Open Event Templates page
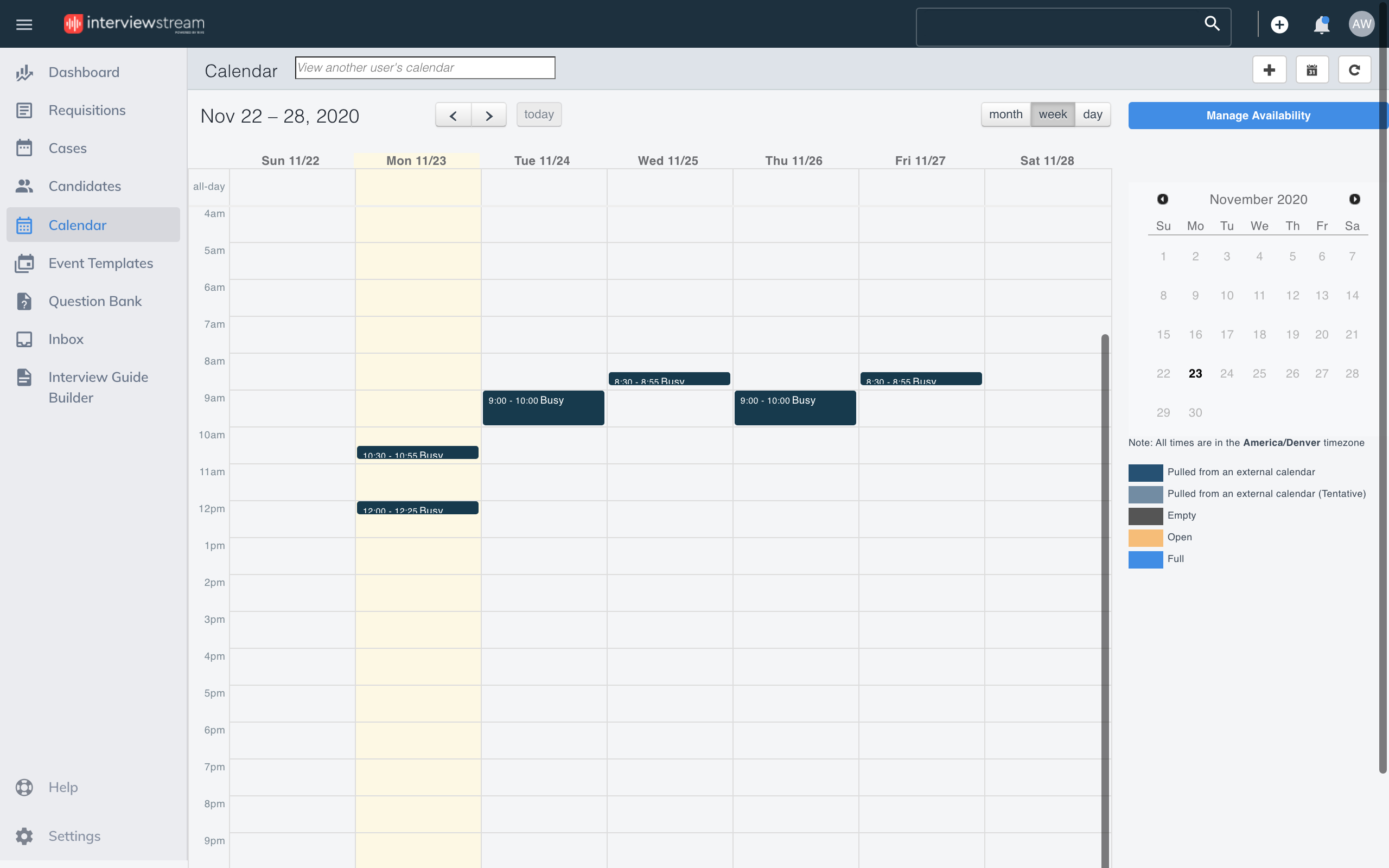Screen dimensions: 1389x868 [101, 263]
